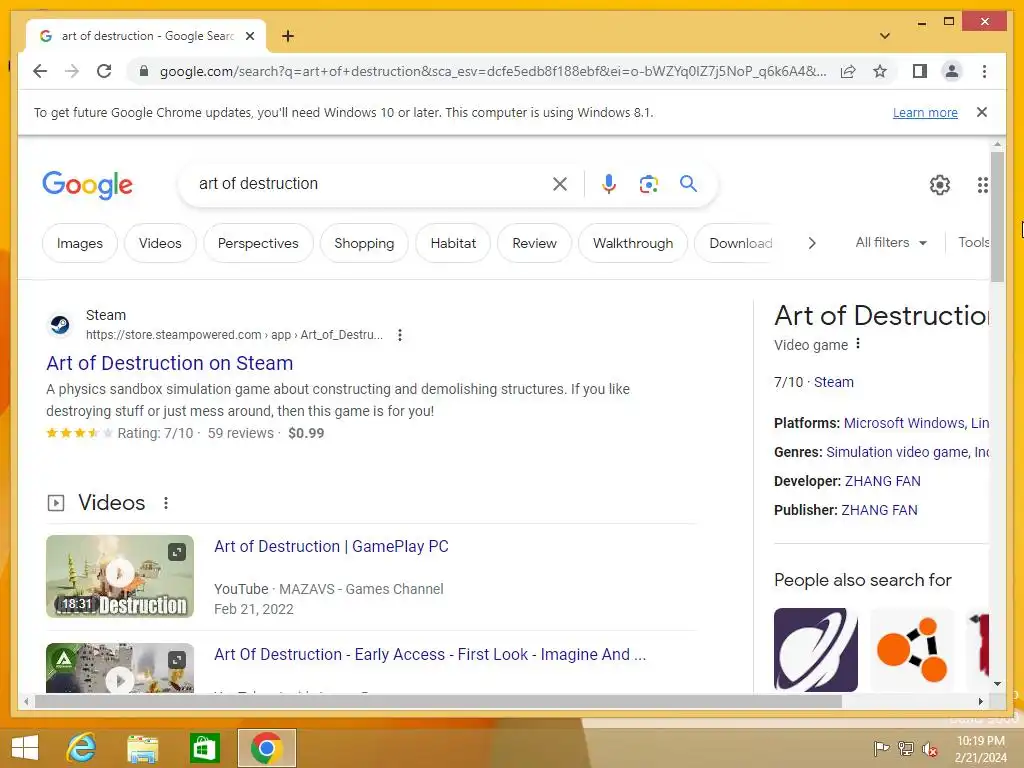
Task: Expand the All filters dropdown
Action: point(891,242)
